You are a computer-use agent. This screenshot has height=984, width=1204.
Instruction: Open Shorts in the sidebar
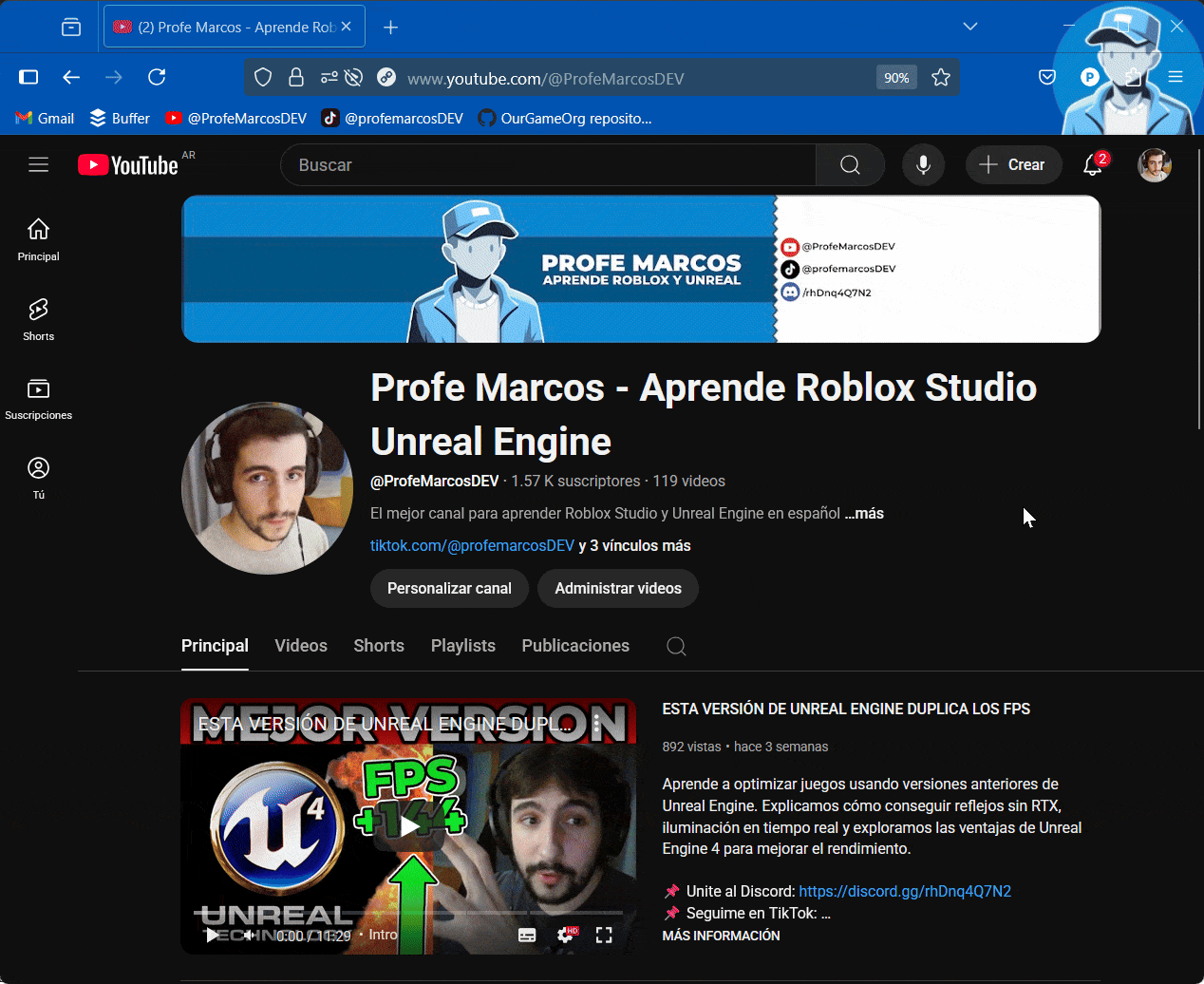[x=38, y=320]
